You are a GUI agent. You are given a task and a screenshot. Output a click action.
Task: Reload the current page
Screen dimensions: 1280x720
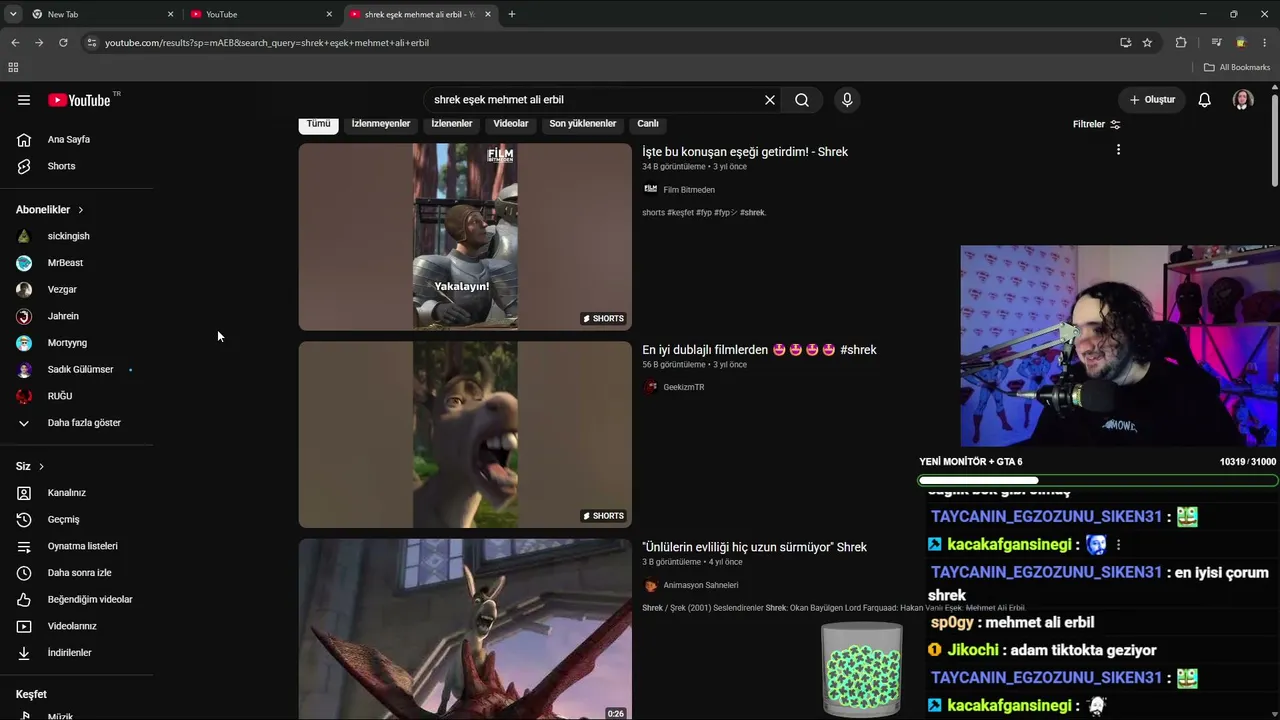click(63, 43)
